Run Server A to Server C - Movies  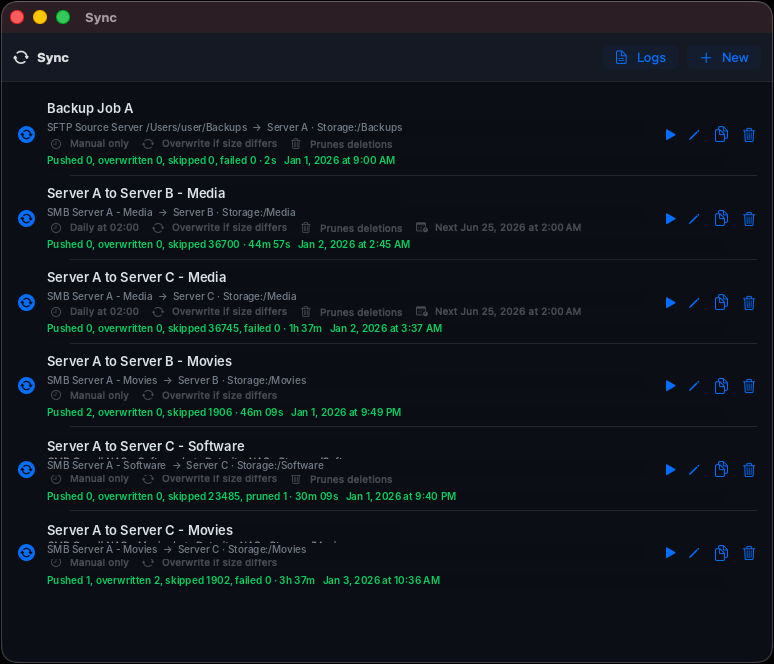pyautogui.click(x=670, y=553)
